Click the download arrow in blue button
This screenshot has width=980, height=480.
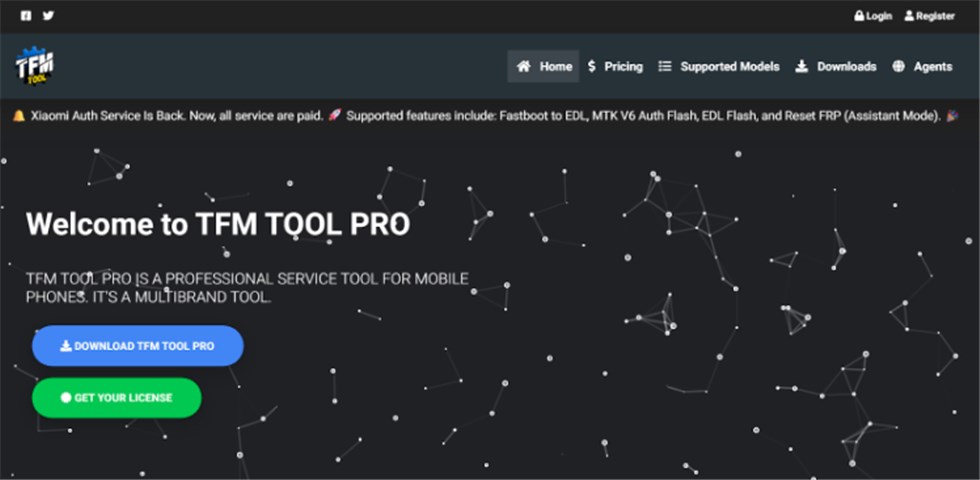pyautogui.click(x=66, y=346)
